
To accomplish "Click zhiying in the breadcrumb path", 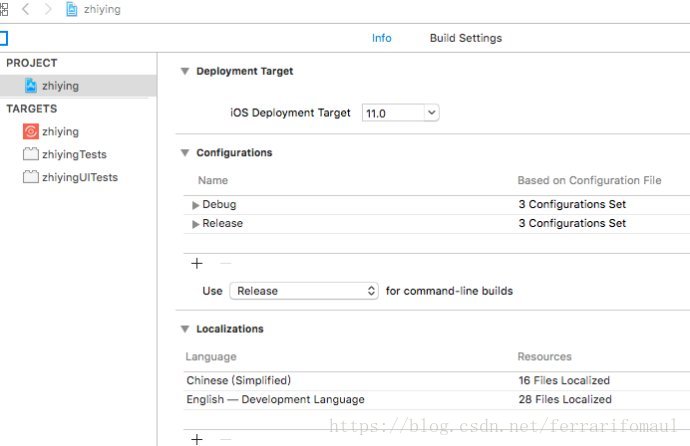I will pyautogui.click(x=102, y=9).
